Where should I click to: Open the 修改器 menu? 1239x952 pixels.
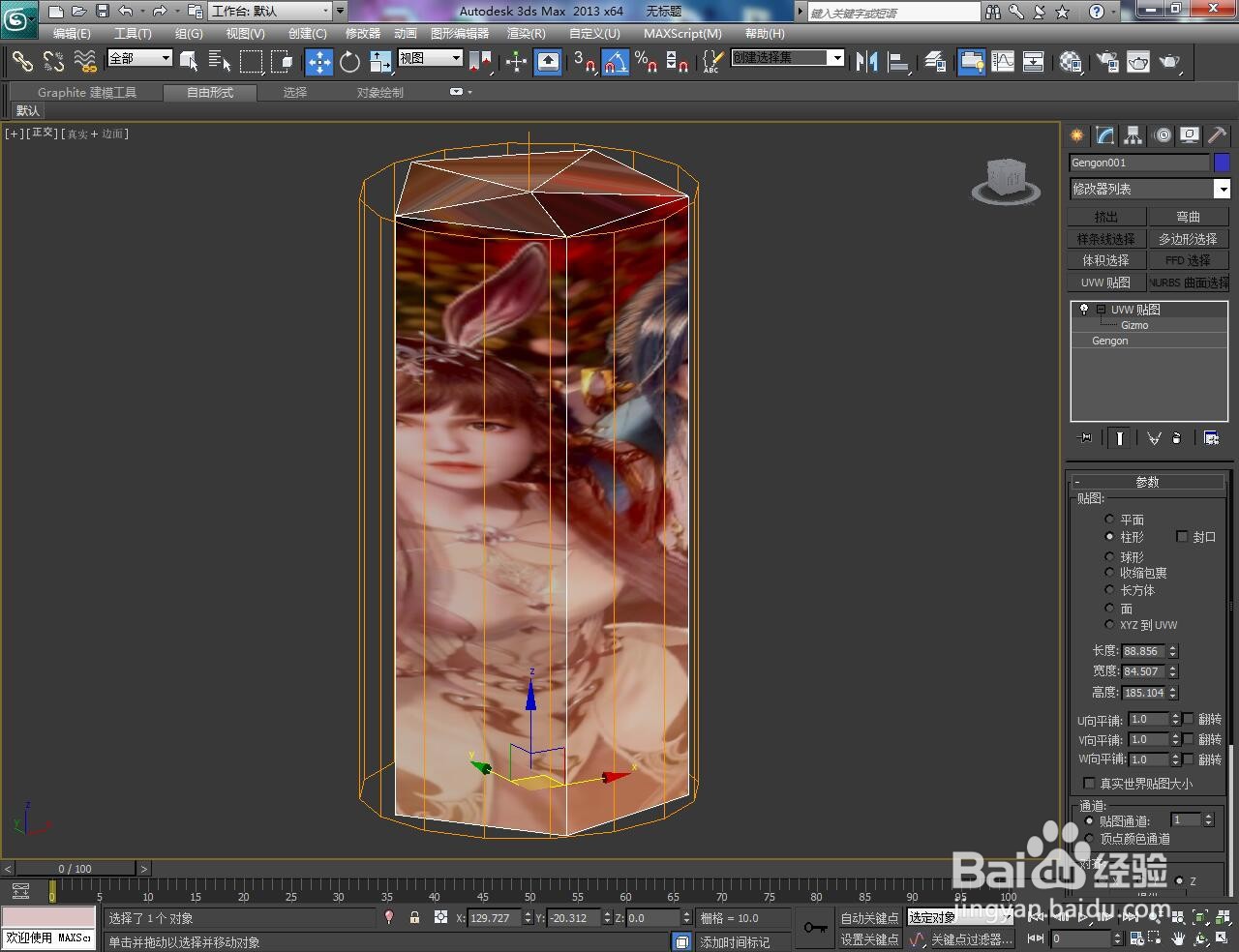point(363,34)
